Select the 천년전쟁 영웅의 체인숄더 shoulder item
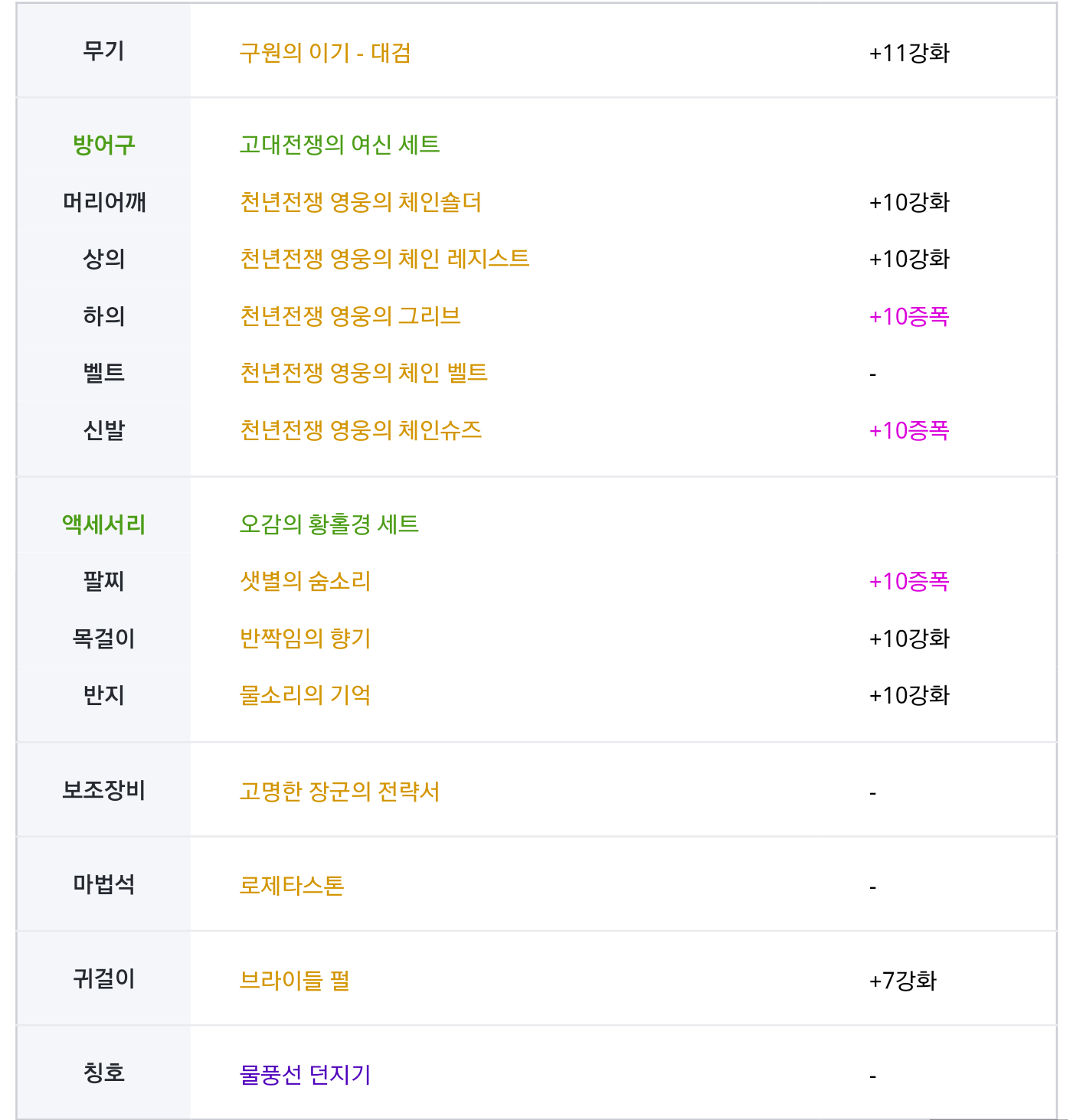Image resolution: width=1073 pixels, height=1120 pixels. 360,202
